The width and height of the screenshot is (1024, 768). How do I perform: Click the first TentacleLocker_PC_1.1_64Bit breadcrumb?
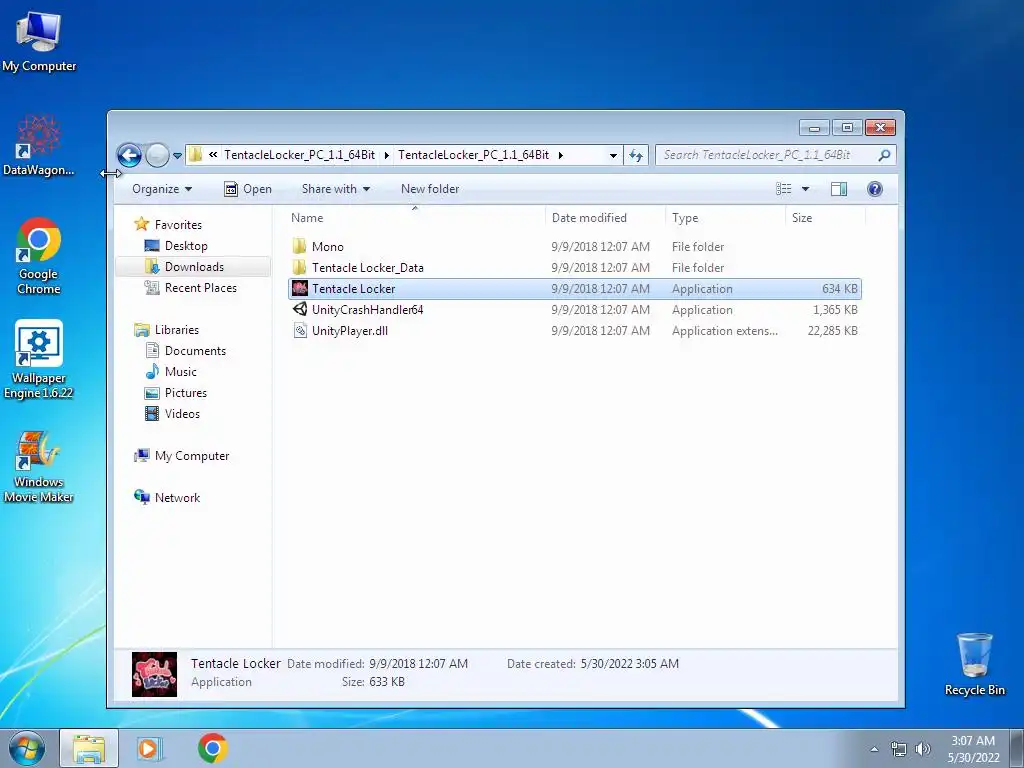[299, 155]
